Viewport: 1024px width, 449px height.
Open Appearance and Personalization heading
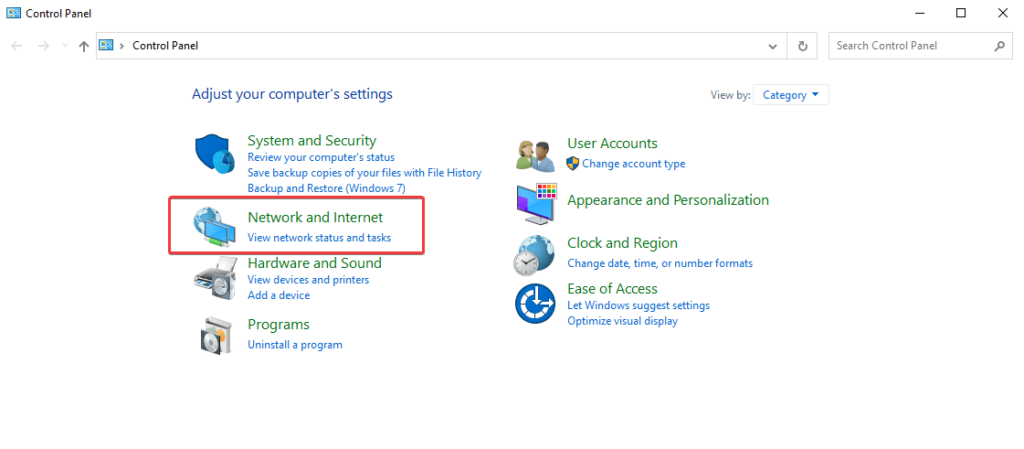[x=668, y=200]
